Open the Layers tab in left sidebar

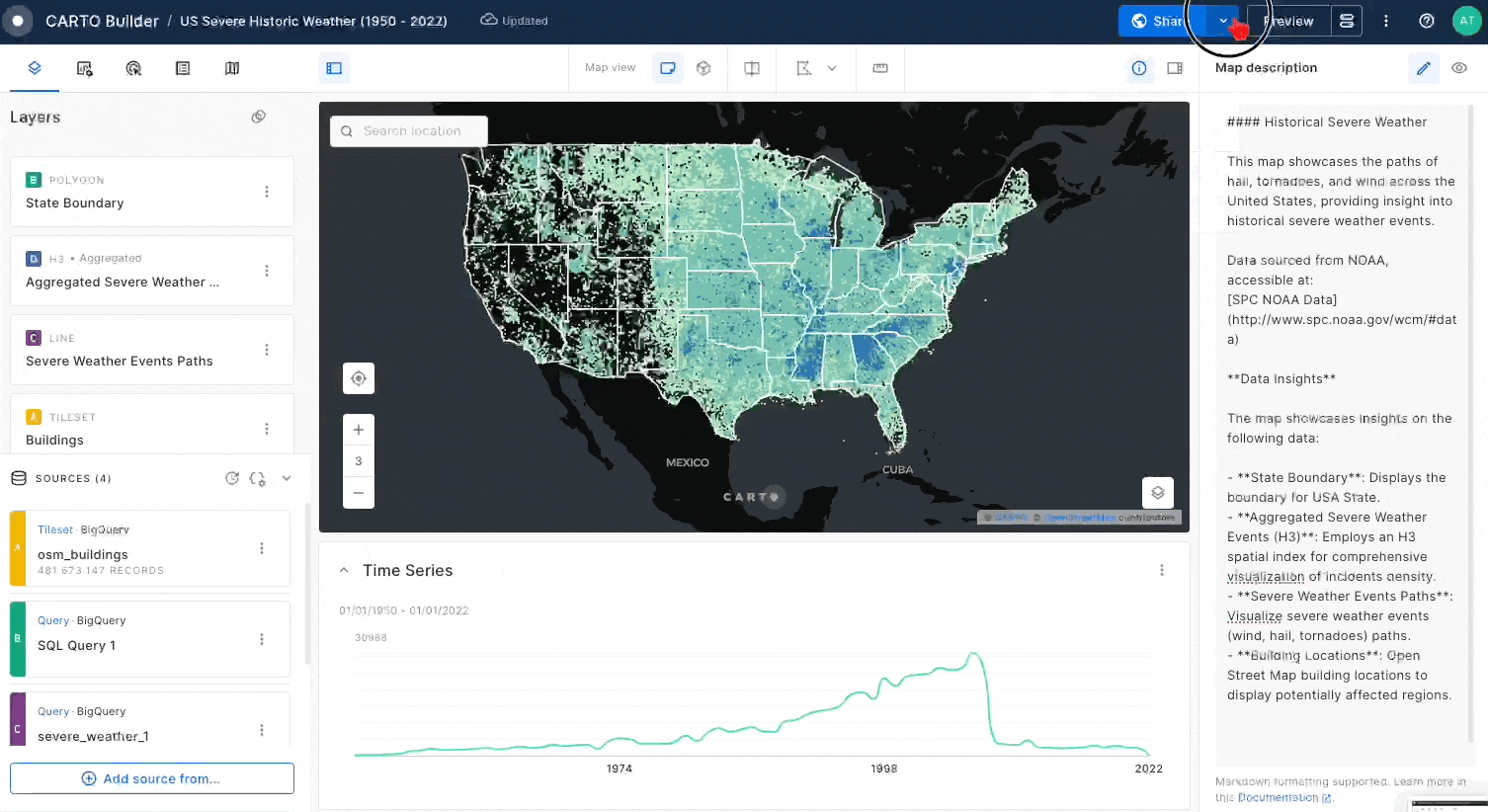35,68
